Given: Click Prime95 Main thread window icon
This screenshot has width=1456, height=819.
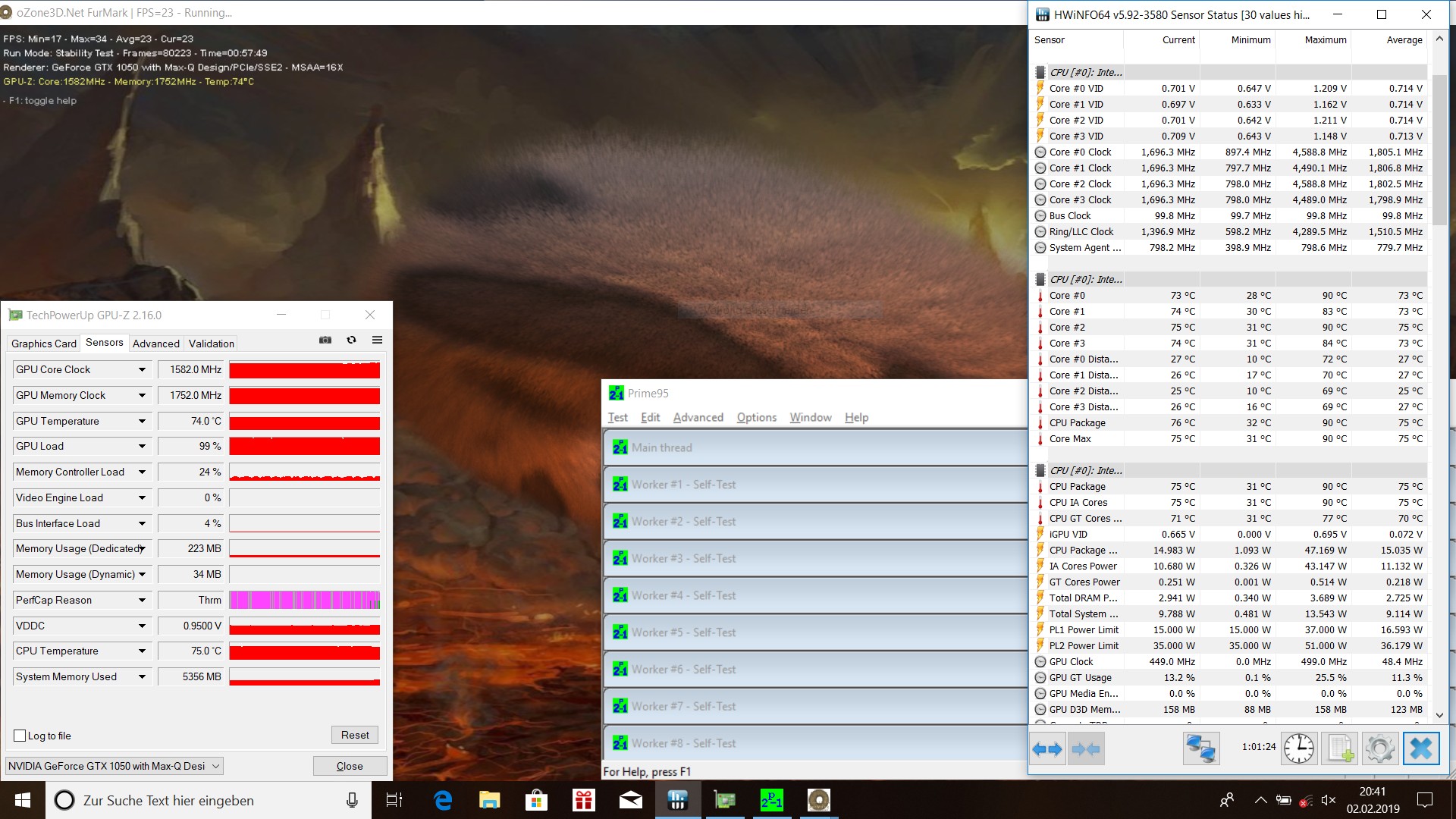Looking at the screenshot, I should [620, 447].
